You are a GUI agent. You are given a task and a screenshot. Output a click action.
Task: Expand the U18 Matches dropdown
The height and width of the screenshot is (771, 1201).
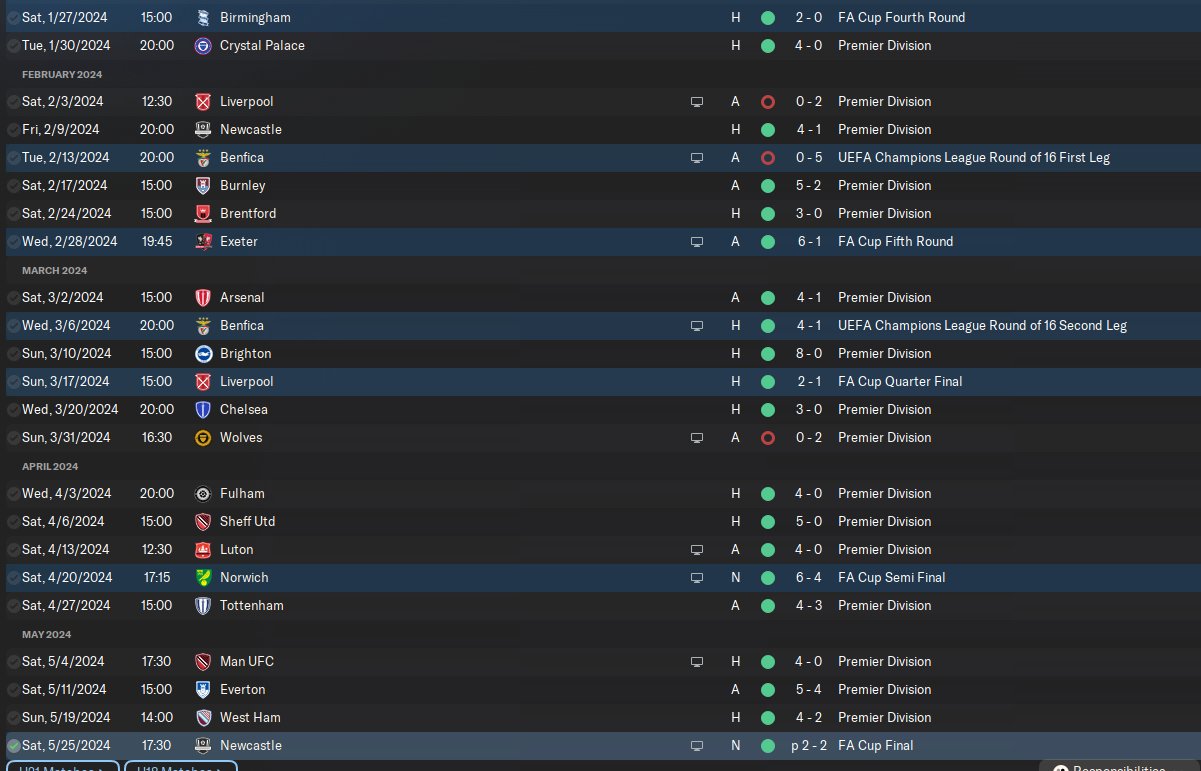(x=180, y=767)
